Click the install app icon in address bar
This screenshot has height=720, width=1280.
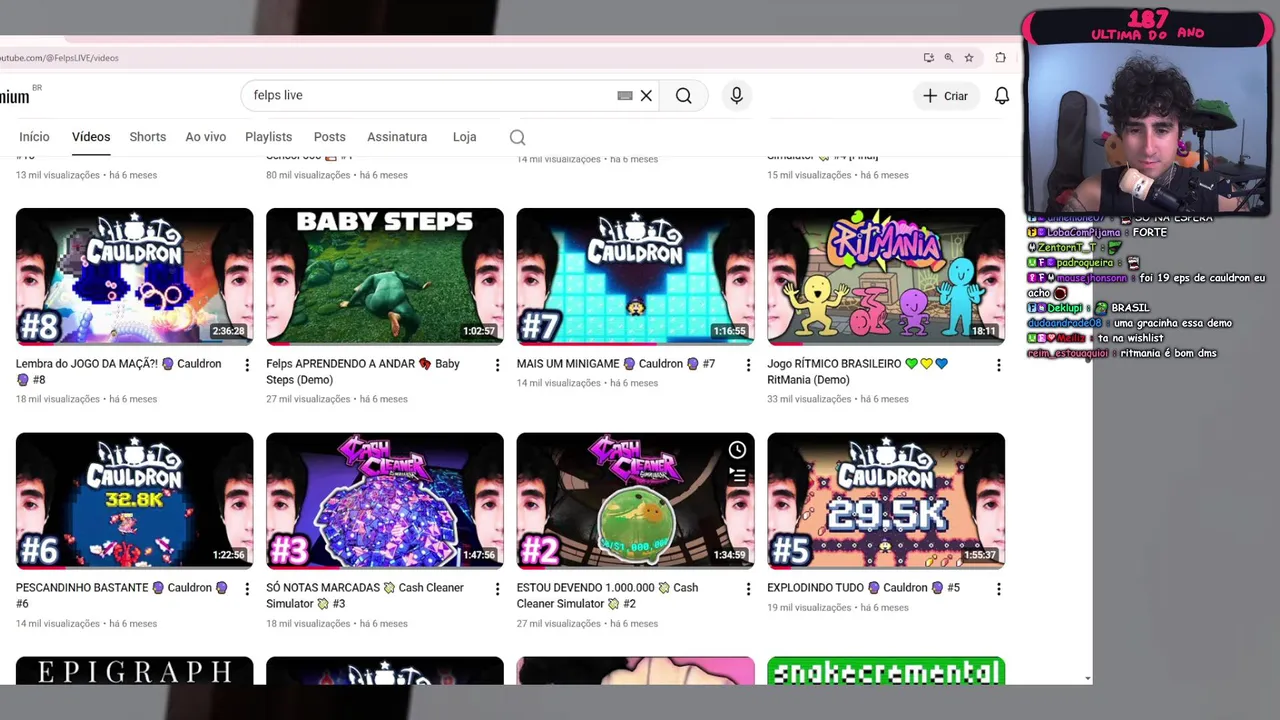(929, 58)
